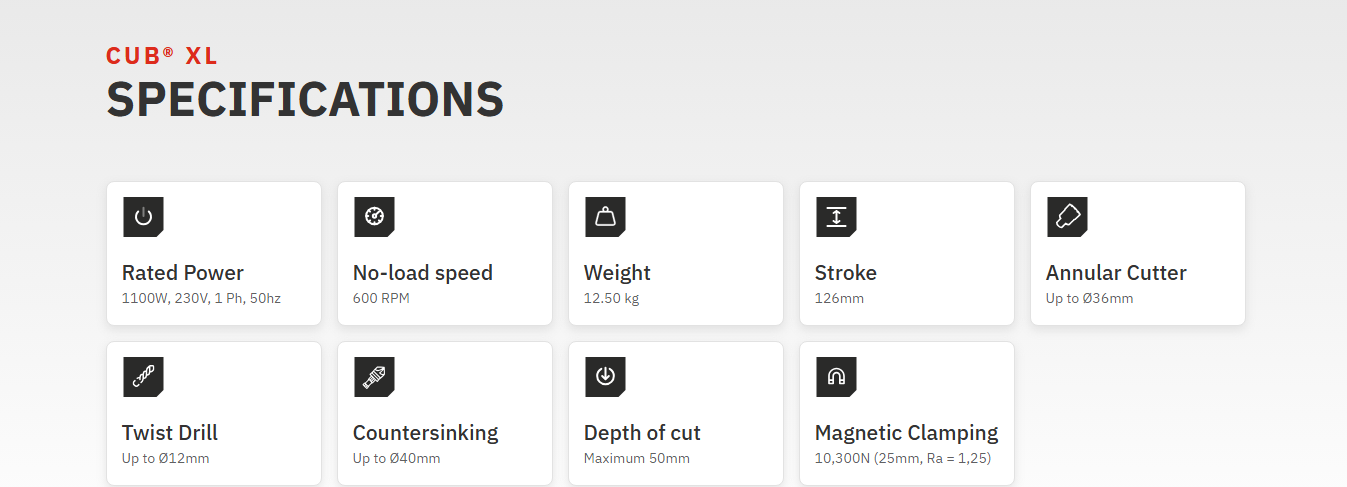Screen dimensions: 1347x487
Task: Click the Annular Cutter heading
Action: pos(1116,273)
